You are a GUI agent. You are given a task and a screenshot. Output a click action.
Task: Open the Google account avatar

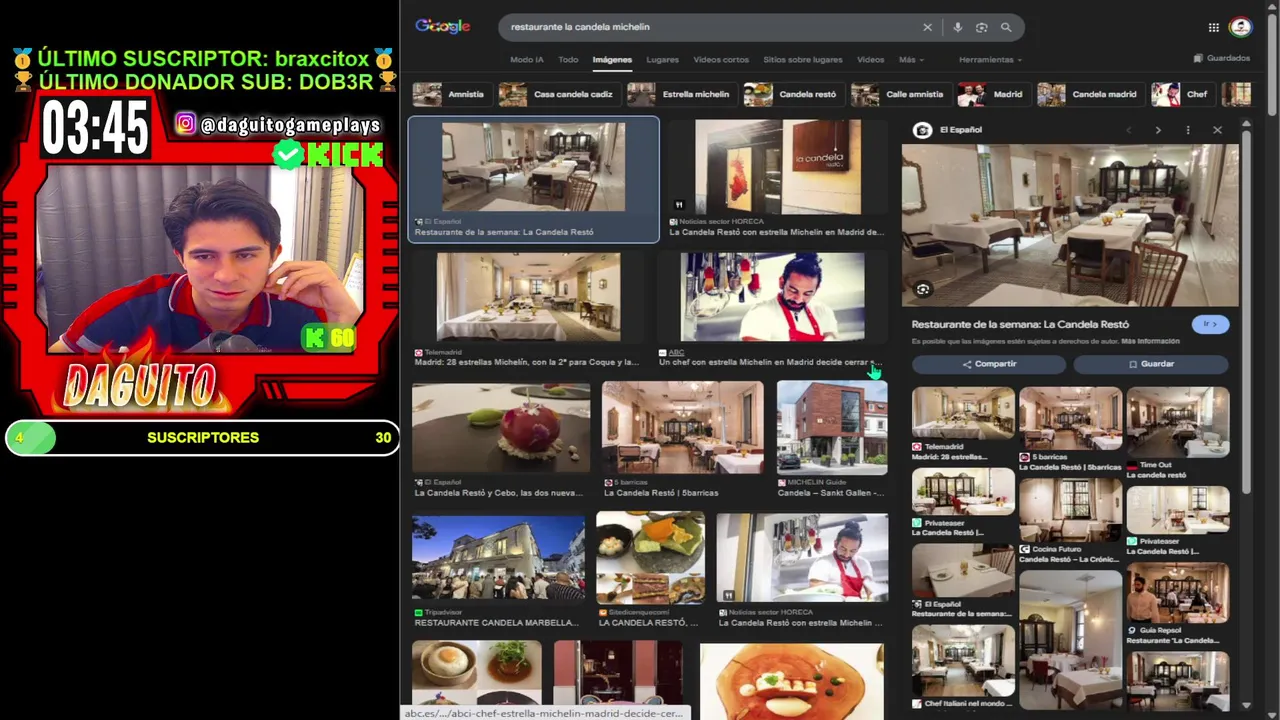pos(1241,28)
